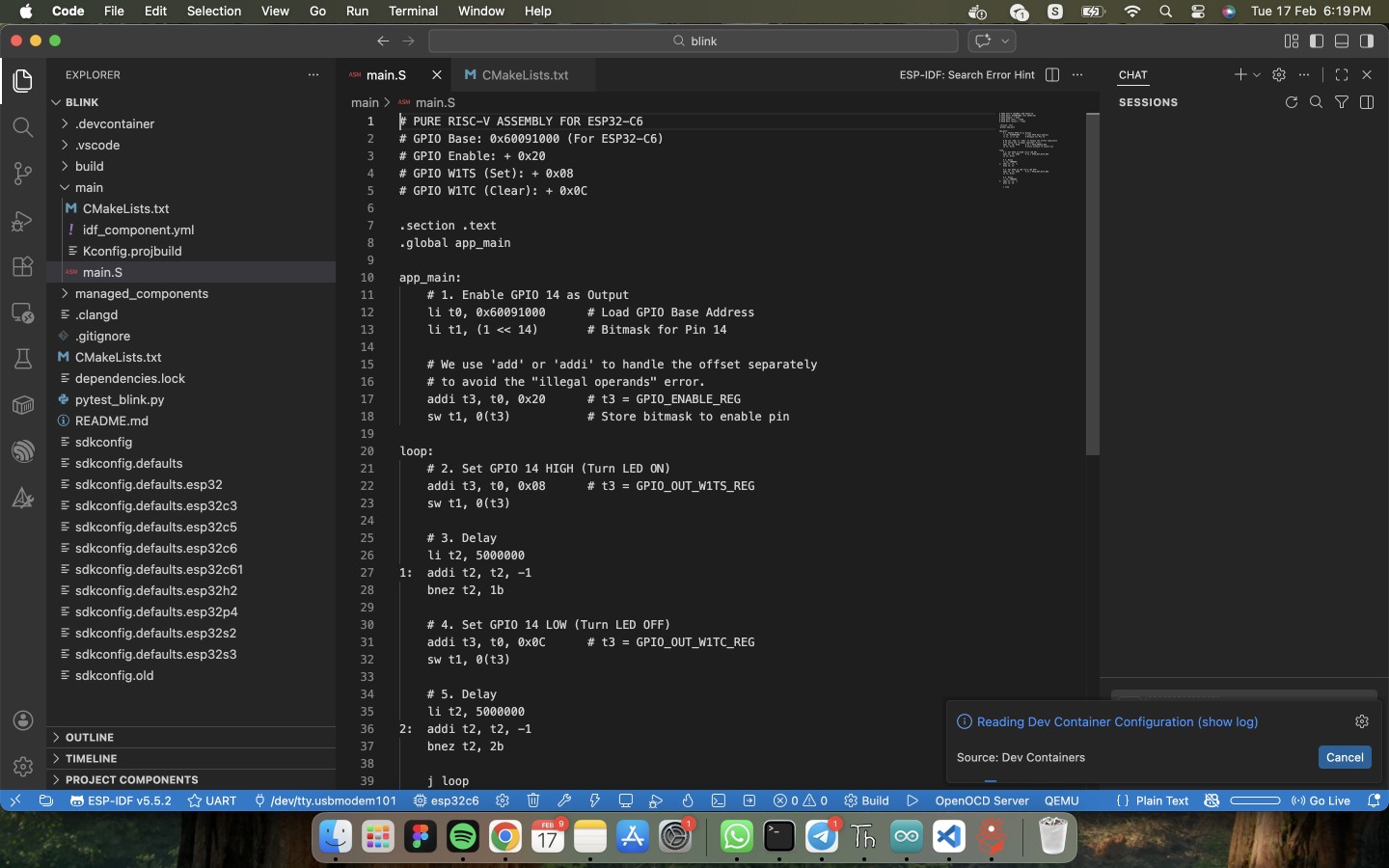This screenshot has width=1389, height=868.
Task: Click the Build status bar button
Action: coord(866,800)
